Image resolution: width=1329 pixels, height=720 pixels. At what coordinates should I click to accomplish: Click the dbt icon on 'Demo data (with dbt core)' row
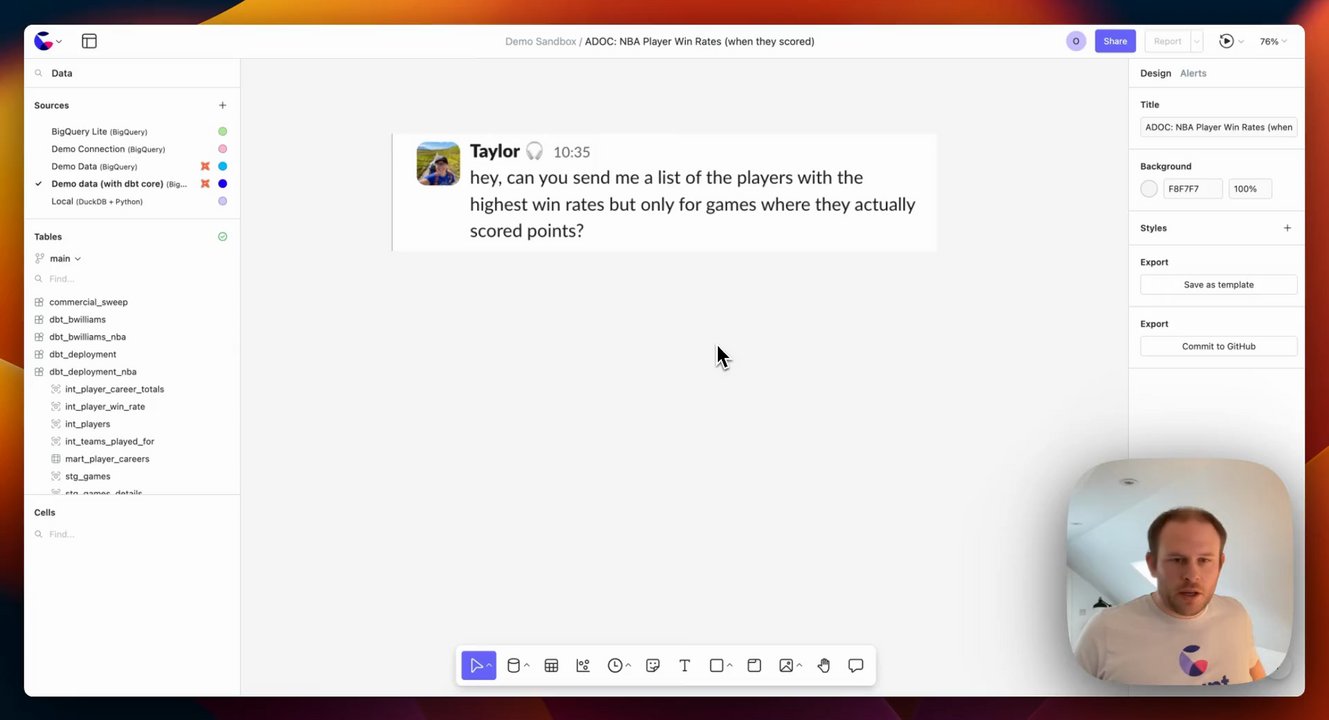(205, 184)
